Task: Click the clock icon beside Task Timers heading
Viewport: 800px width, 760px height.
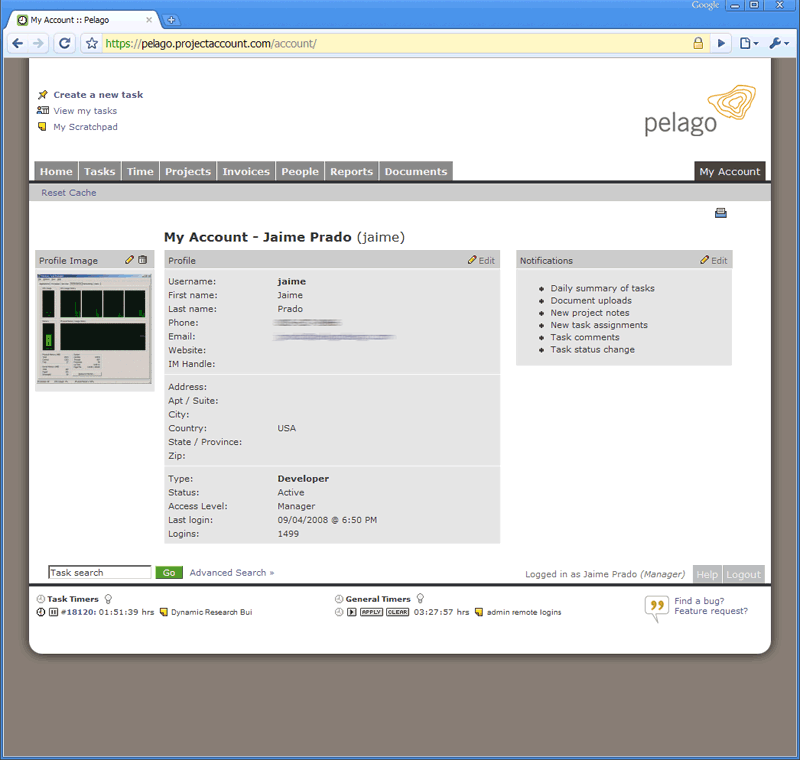Action: click(x=41, y=599)
